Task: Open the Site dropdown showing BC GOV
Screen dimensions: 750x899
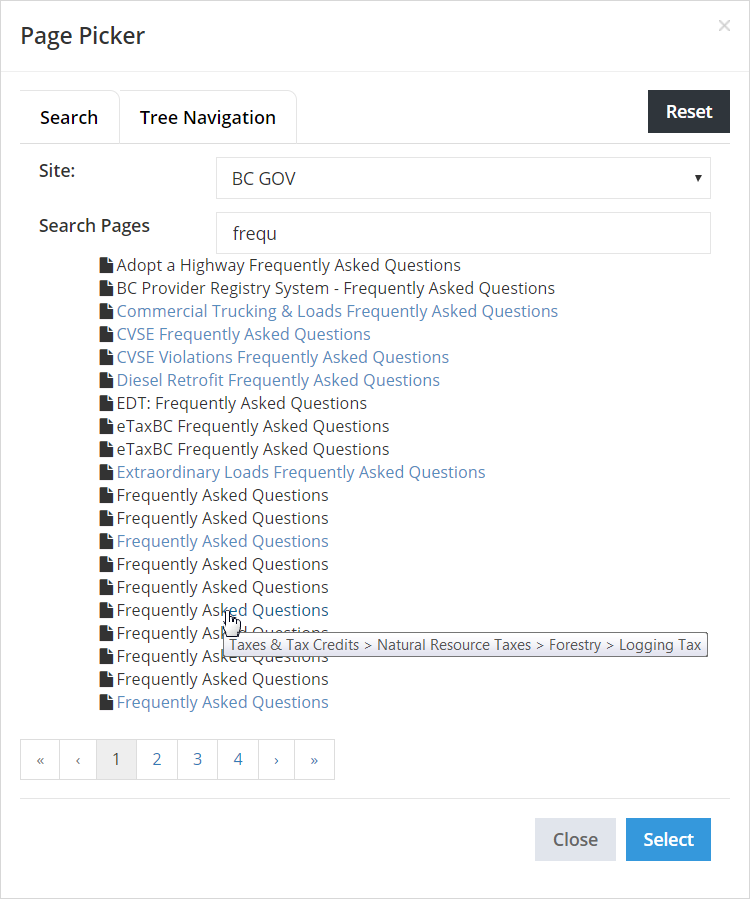Action: (x=463, y=178)
